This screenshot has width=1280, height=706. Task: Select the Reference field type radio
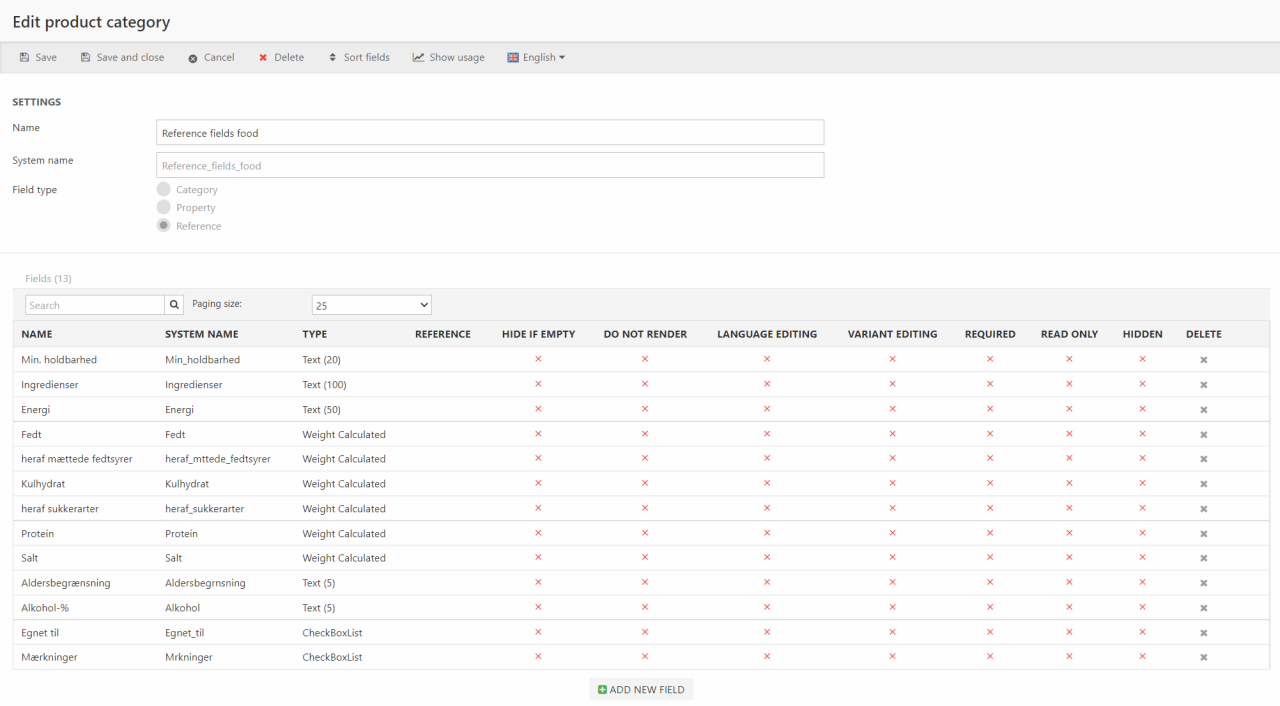point(164,225)
